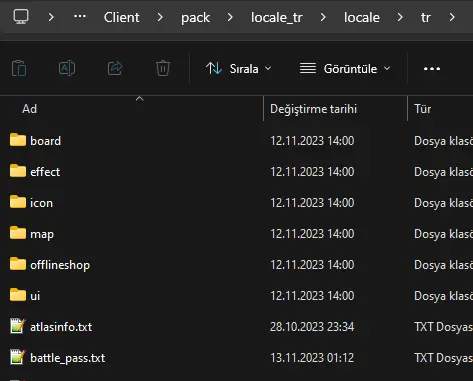Sort by Değiştirme tarihi column header
473x381 pixels.
pyautogui.click(x=313, y=109)
